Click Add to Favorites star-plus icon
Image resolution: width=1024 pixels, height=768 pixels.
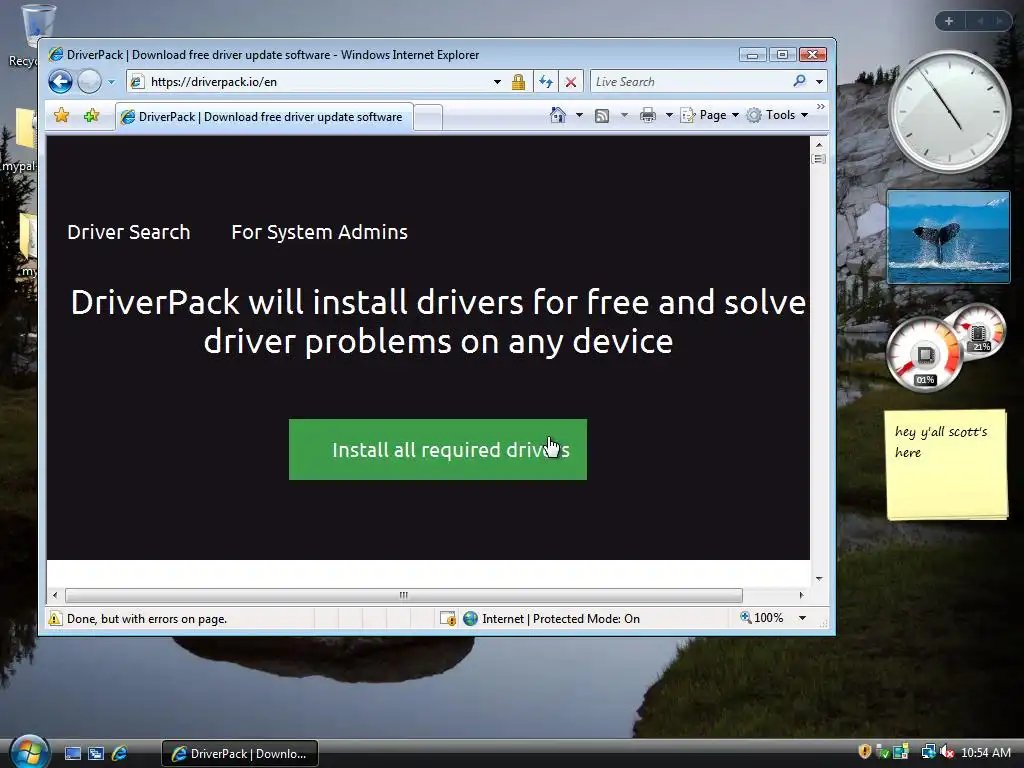[x=91, y=116]
